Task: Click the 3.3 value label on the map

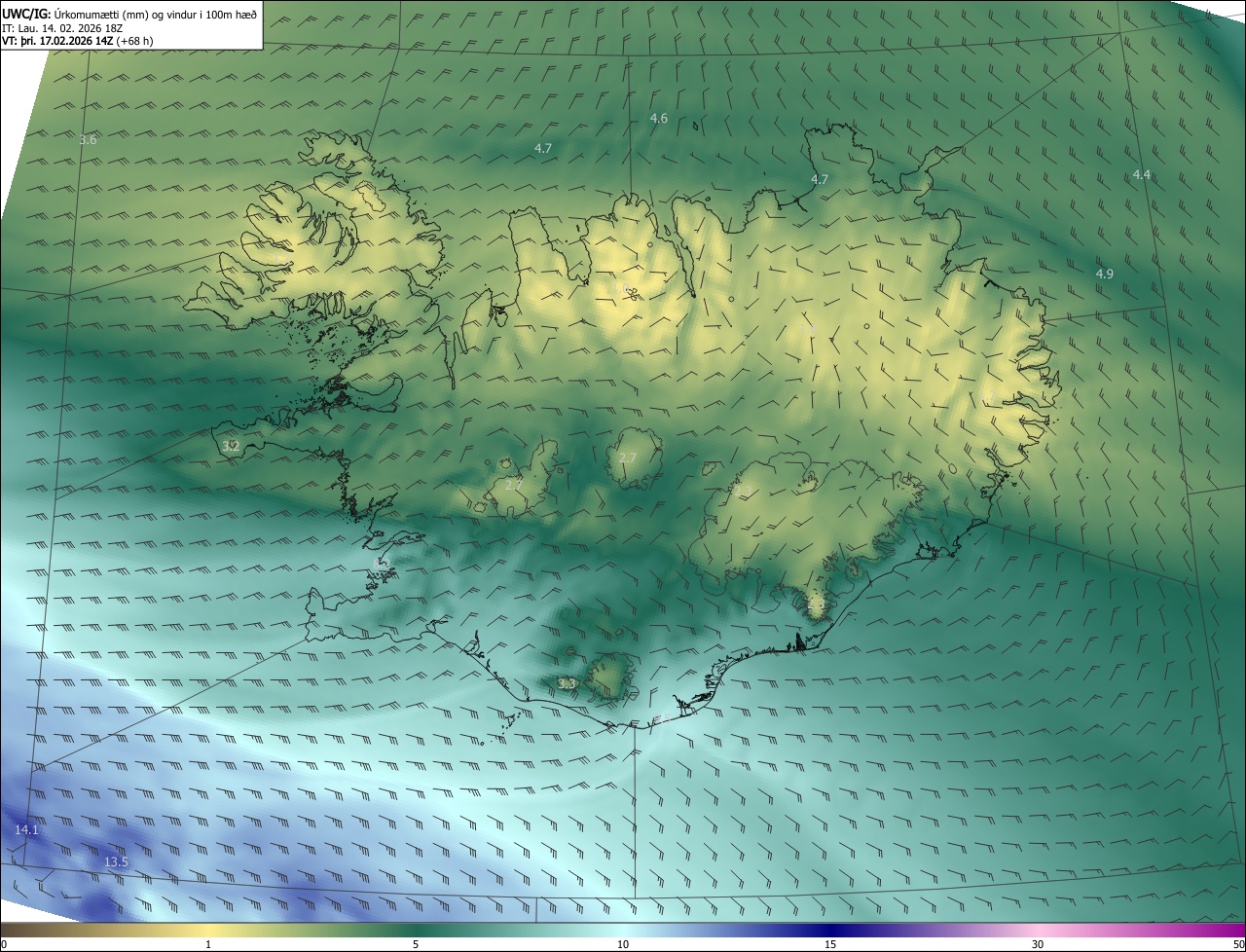Action: 567,684
